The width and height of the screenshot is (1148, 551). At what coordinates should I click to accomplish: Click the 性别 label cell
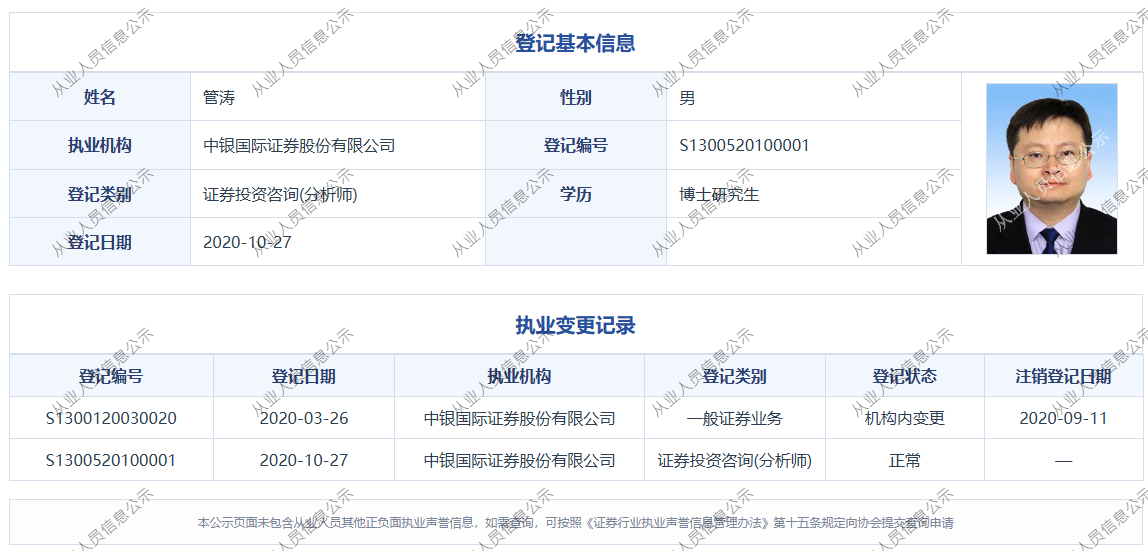point(575,97)
